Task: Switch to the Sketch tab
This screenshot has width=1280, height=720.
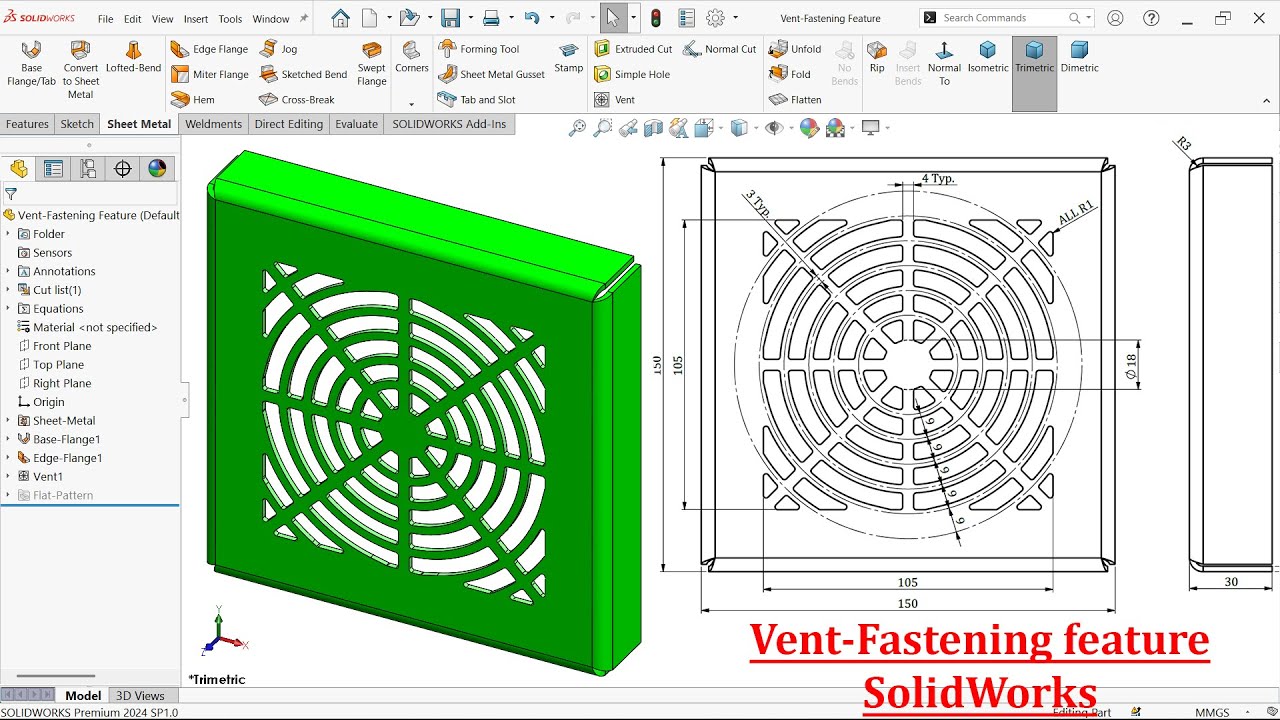Action: coord(77,124)
